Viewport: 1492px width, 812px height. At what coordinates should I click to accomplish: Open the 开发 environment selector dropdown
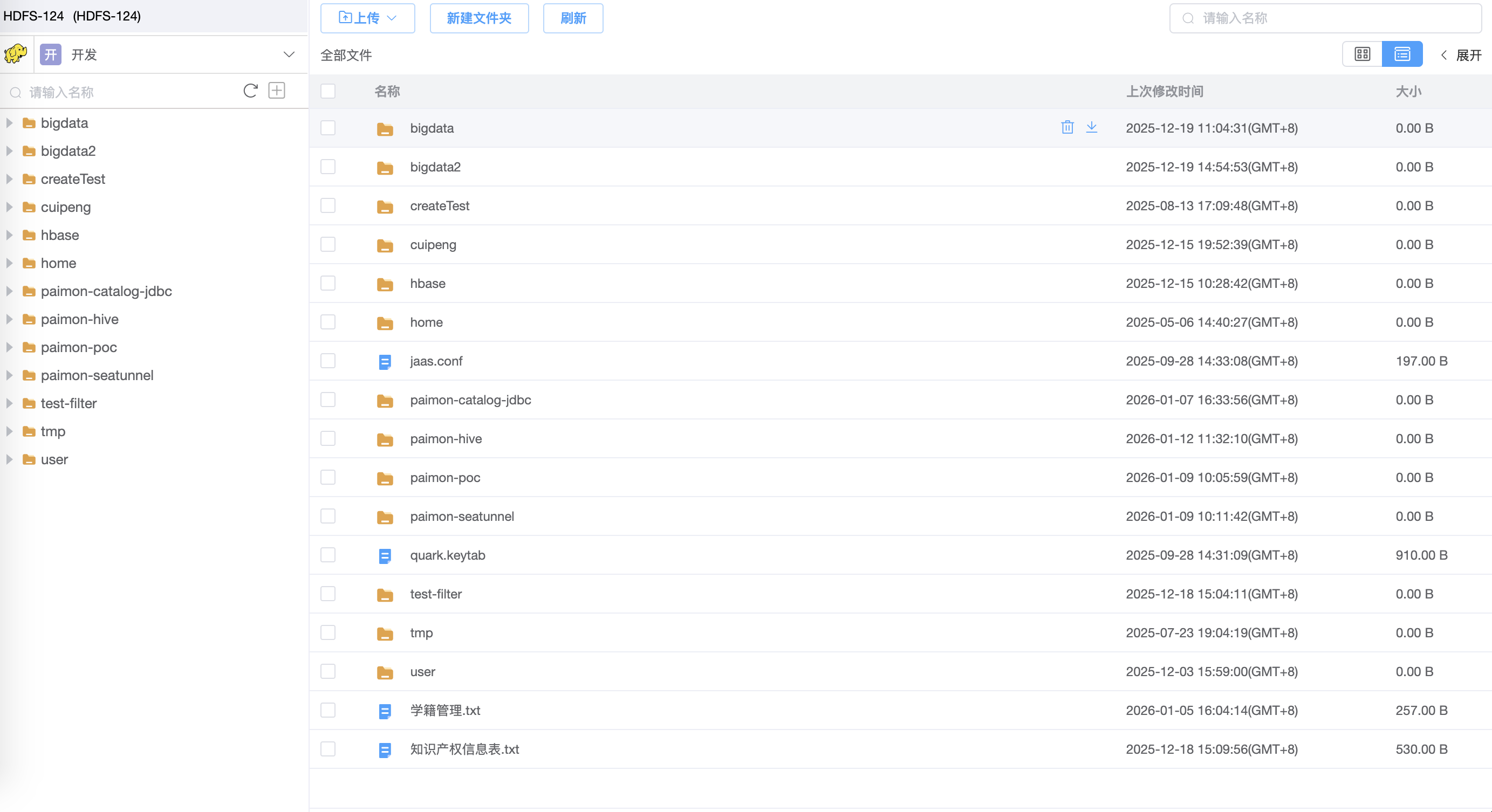pos(289,54)
